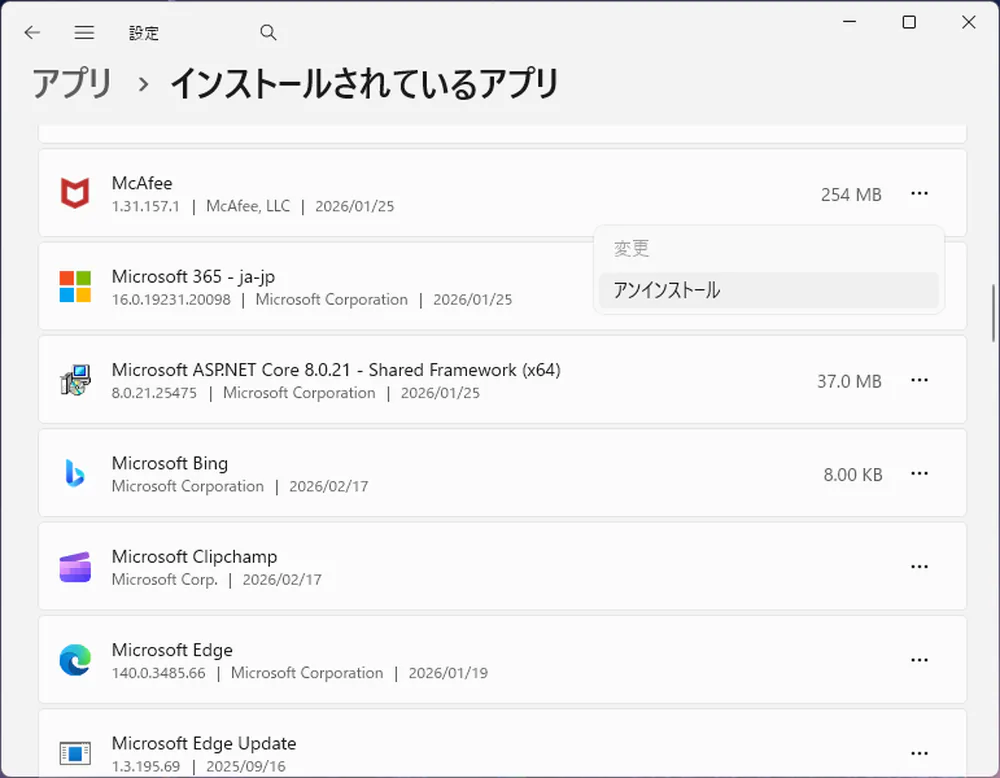
Task: Open more options for Microsoft Bing
Action: (x=919, y=473)
